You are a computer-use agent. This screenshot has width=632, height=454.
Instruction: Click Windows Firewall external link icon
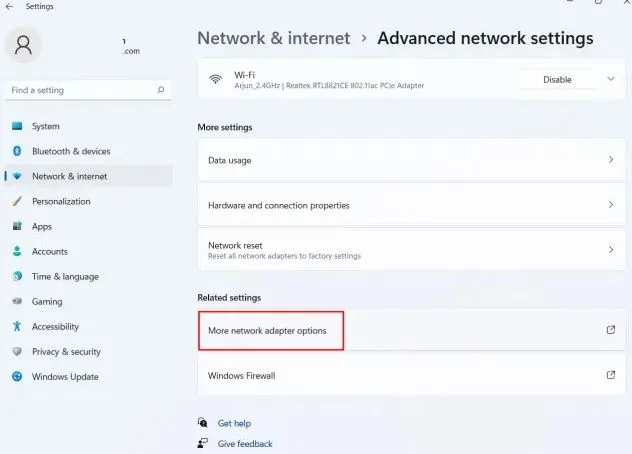tap(611, 375)
